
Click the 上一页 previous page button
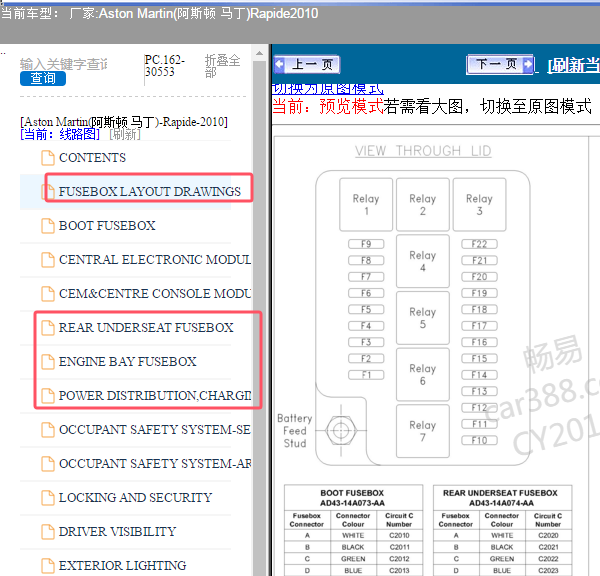click(307, 64)
